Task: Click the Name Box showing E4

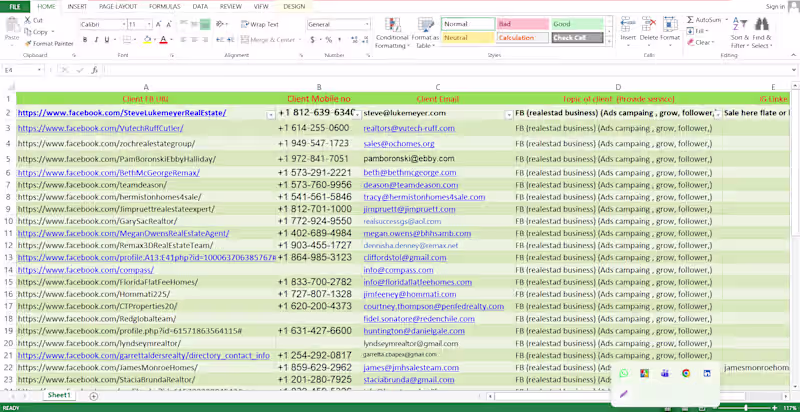Action: pos(23,70)
